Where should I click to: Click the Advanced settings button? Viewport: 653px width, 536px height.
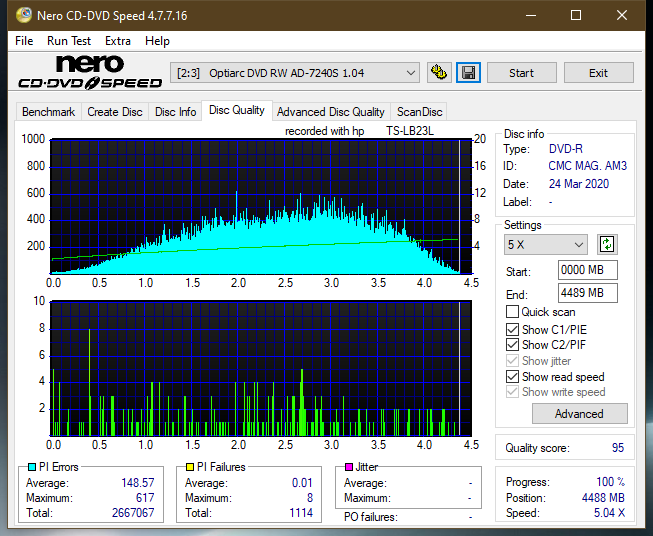tap(579, 414)
